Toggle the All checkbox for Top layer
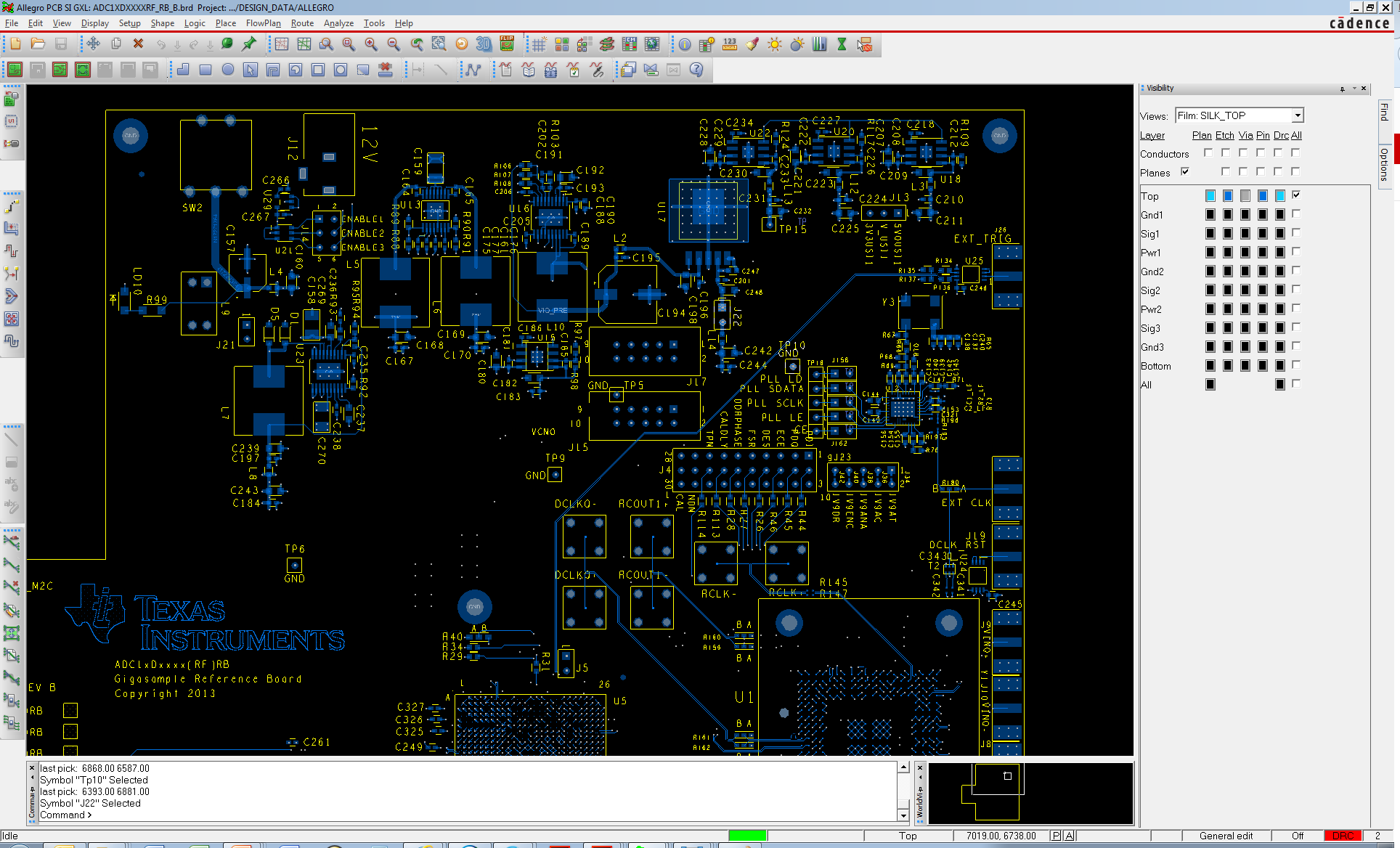1400x848 pixels. pos(1296,195)
